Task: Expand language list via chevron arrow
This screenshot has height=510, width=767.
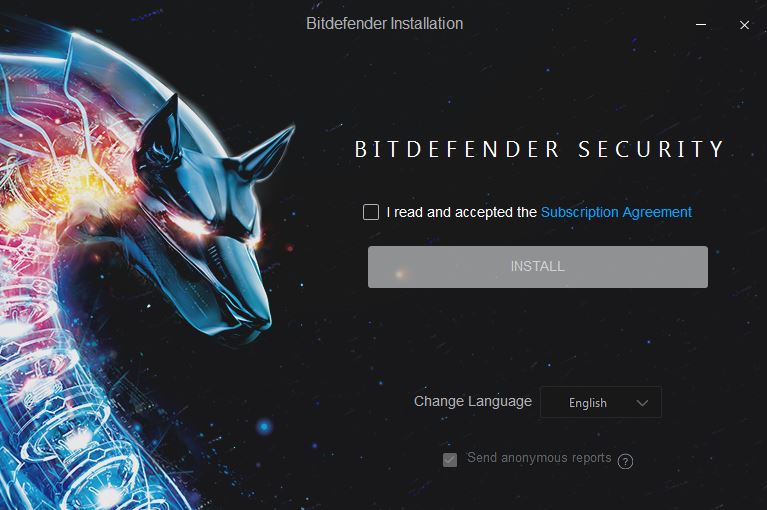Action: coord(642,403)
